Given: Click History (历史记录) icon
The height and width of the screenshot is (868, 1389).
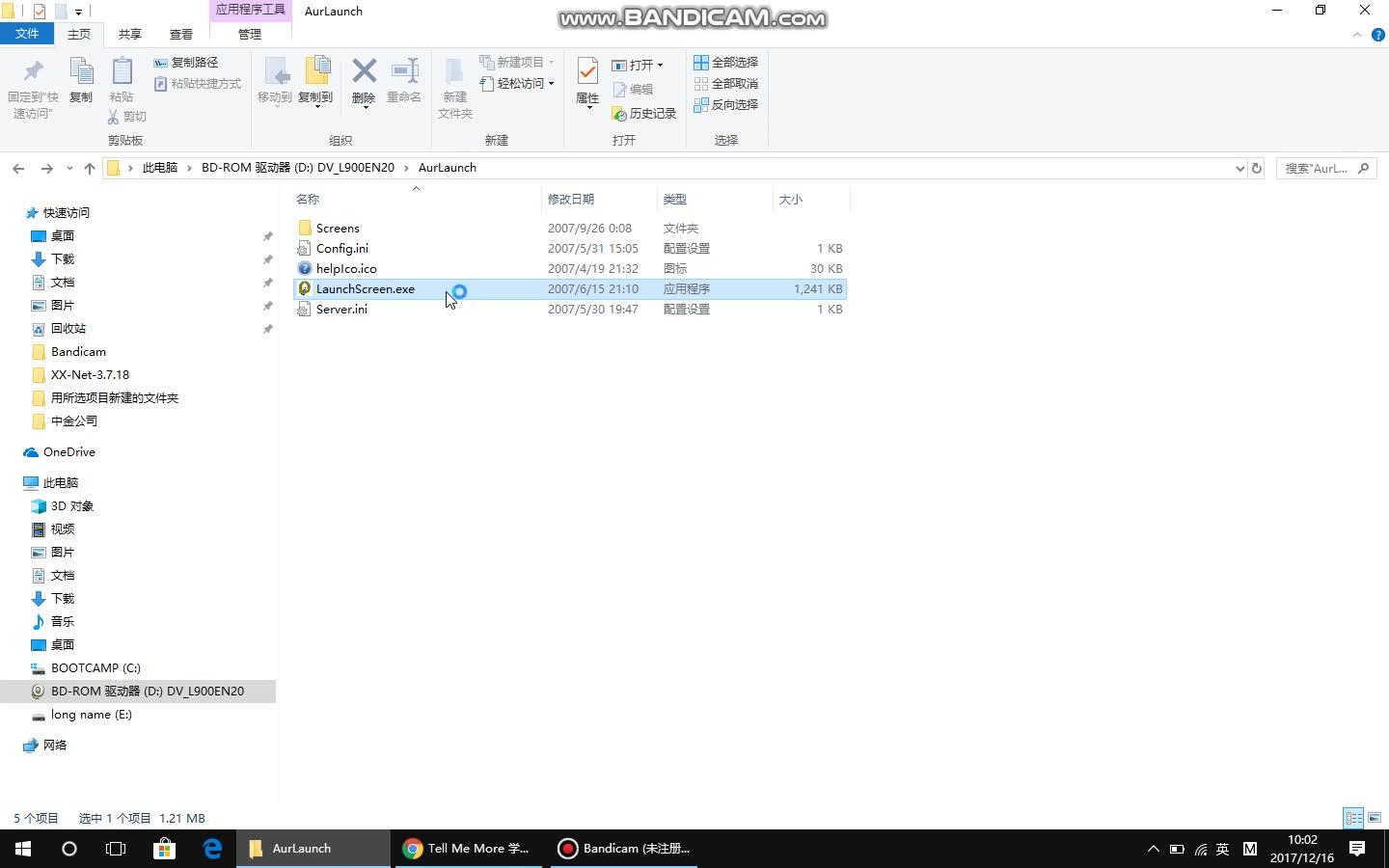Looking at the screenshot, I should click(643, 114).
